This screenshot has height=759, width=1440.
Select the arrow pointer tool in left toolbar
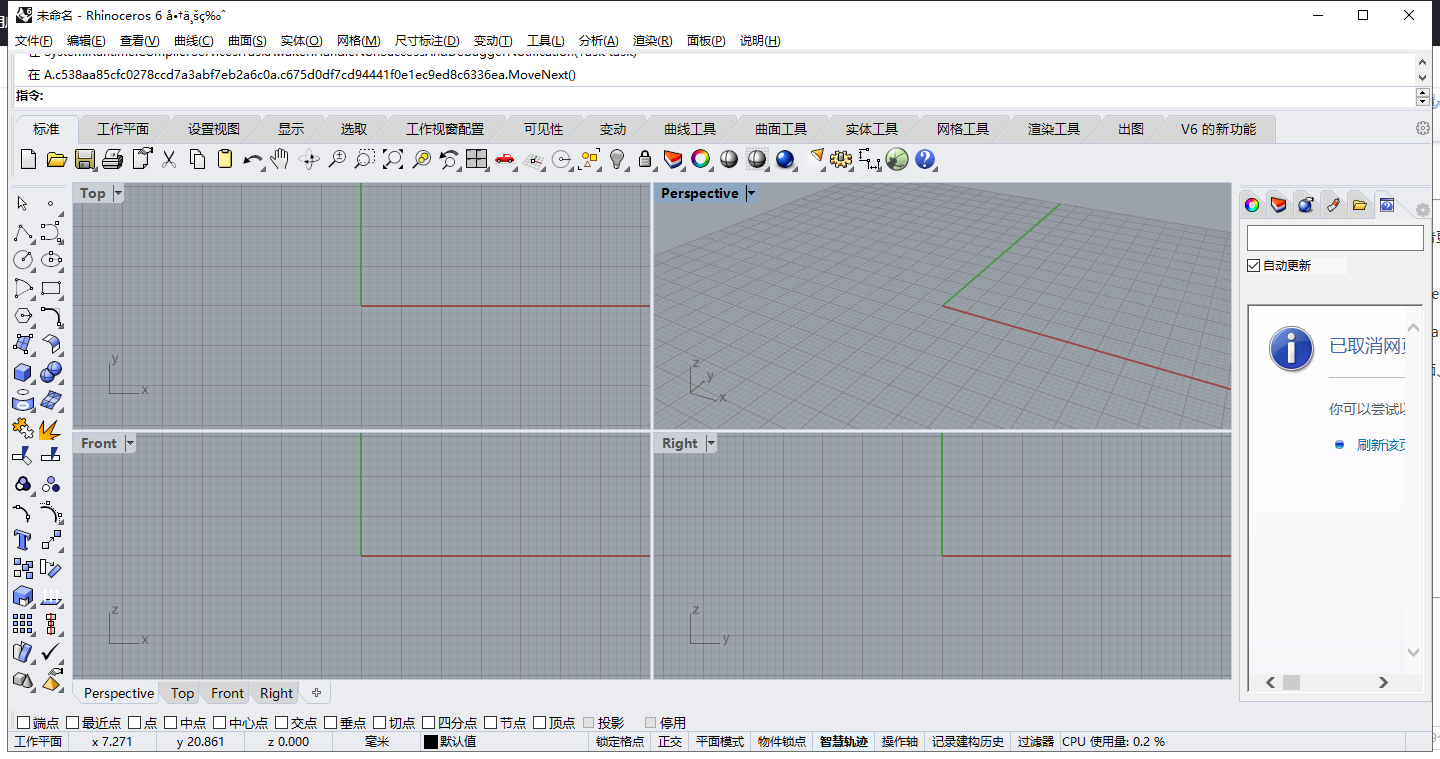point(23,204)
